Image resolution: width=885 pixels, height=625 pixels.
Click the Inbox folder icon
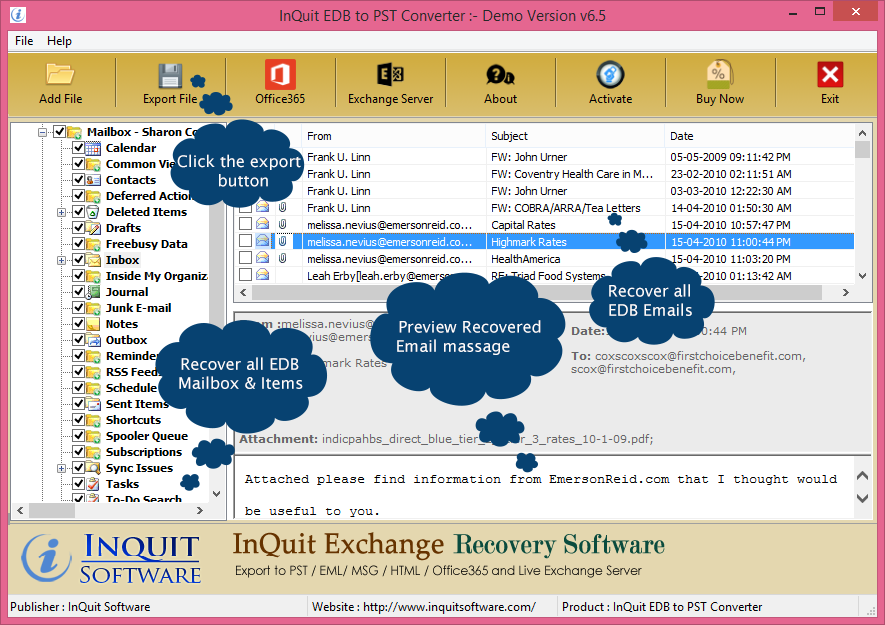93,260
